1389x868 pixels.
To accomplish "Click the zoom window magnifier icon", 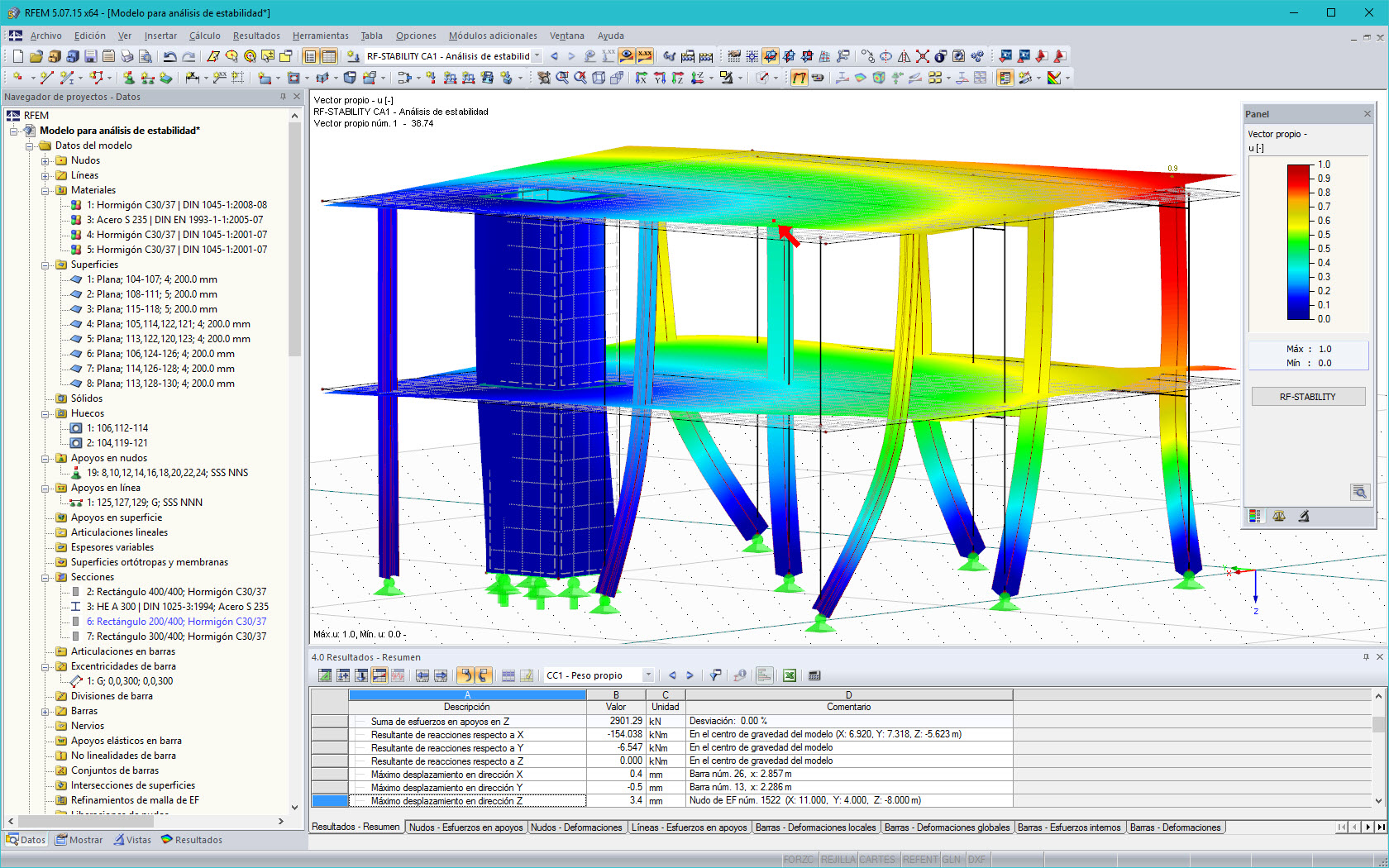I will (562, 78).
